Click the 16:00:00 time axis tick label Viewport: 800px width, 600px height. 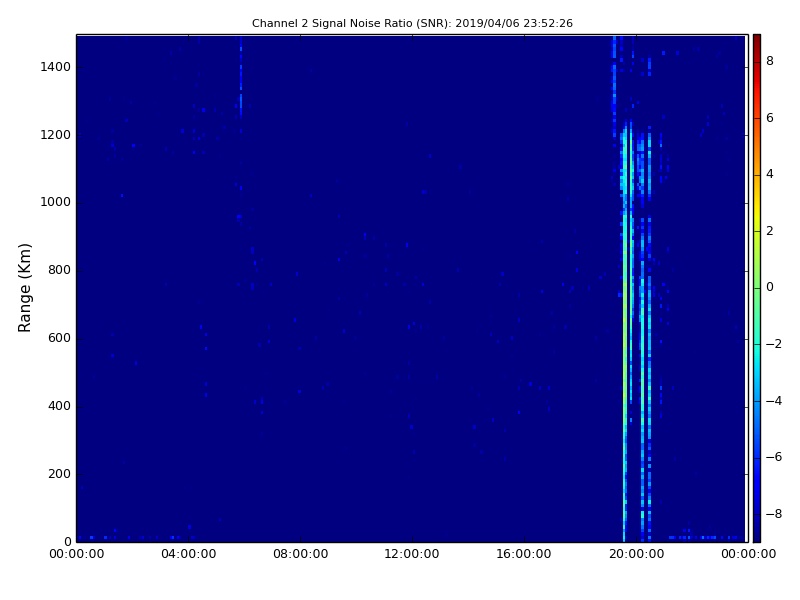coord(524,555)
